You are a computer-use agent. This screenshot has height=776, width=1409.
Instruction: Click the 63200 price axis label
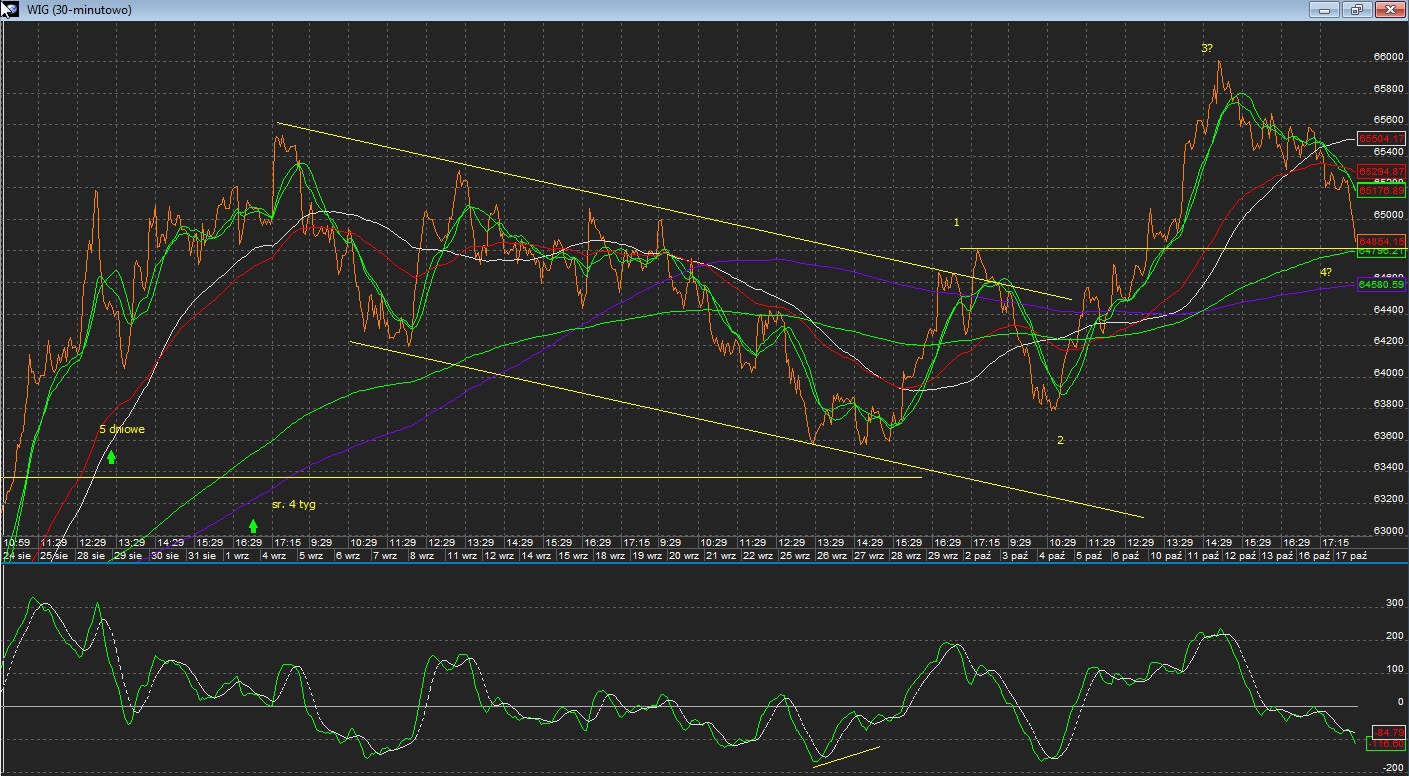(x=1387, y=499)
